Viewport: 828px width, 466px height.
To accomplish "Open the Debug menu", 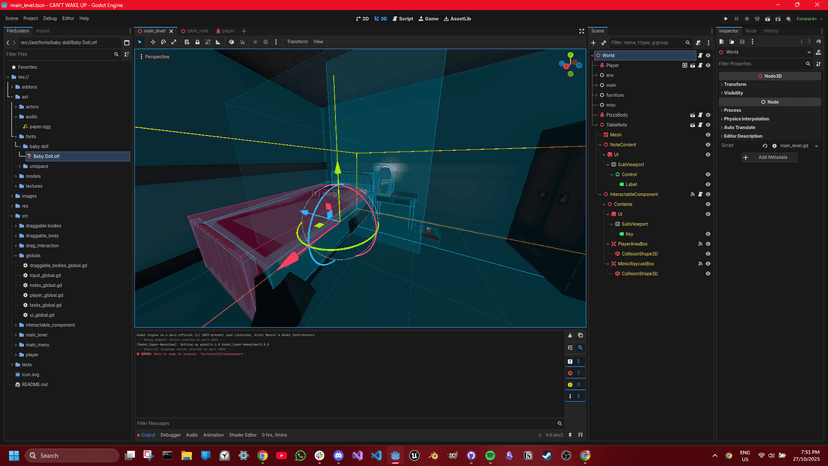I will 50,18.
